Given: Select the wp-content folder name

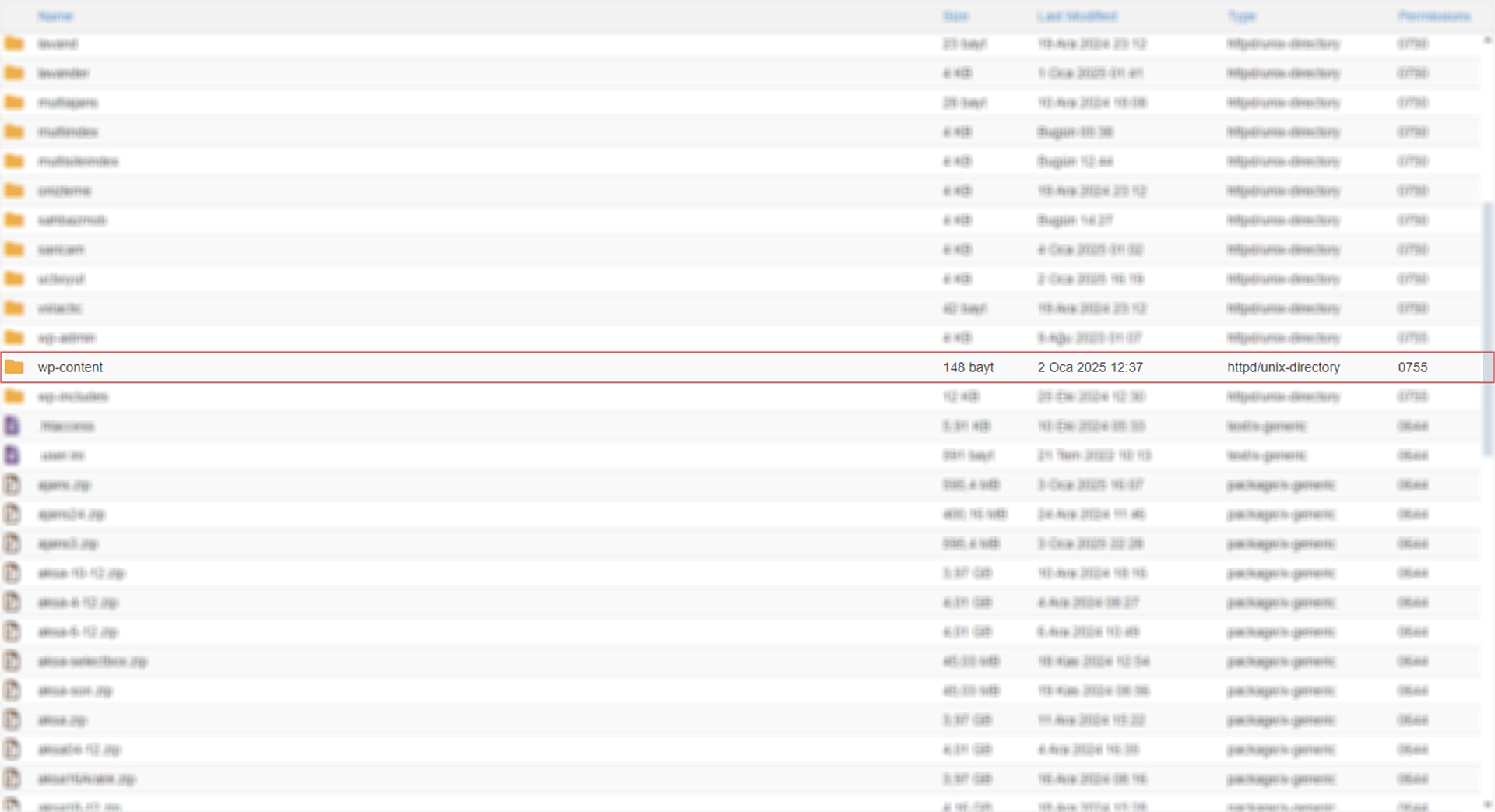Looking at the screenshot, I should (x=70, y=367).
